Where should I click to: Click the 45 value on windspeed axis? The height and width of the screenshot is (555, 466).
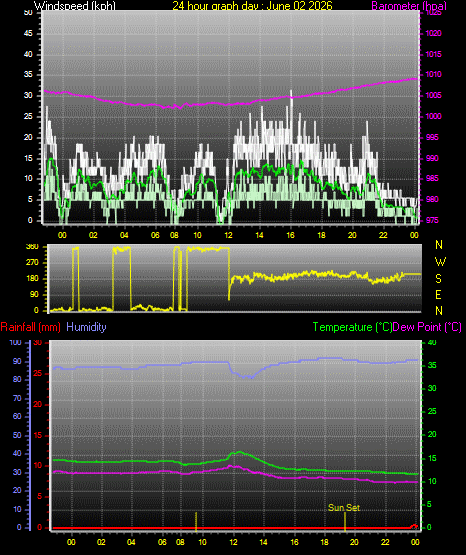pyautogui.click(x=28, y=33)
